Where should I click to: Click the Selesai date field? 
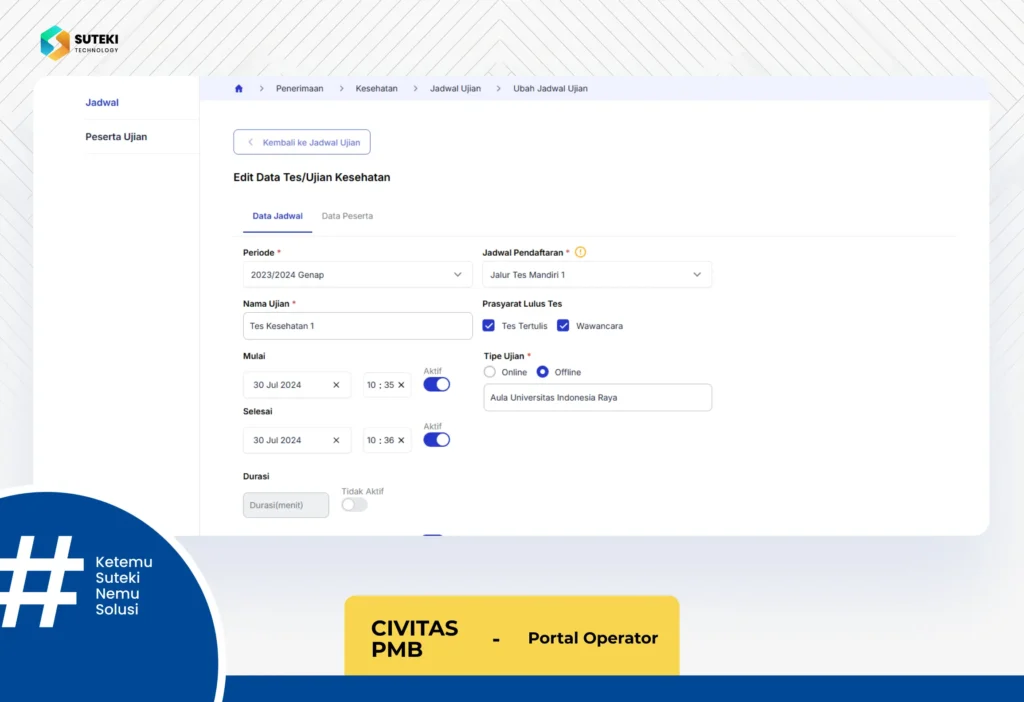296,441
